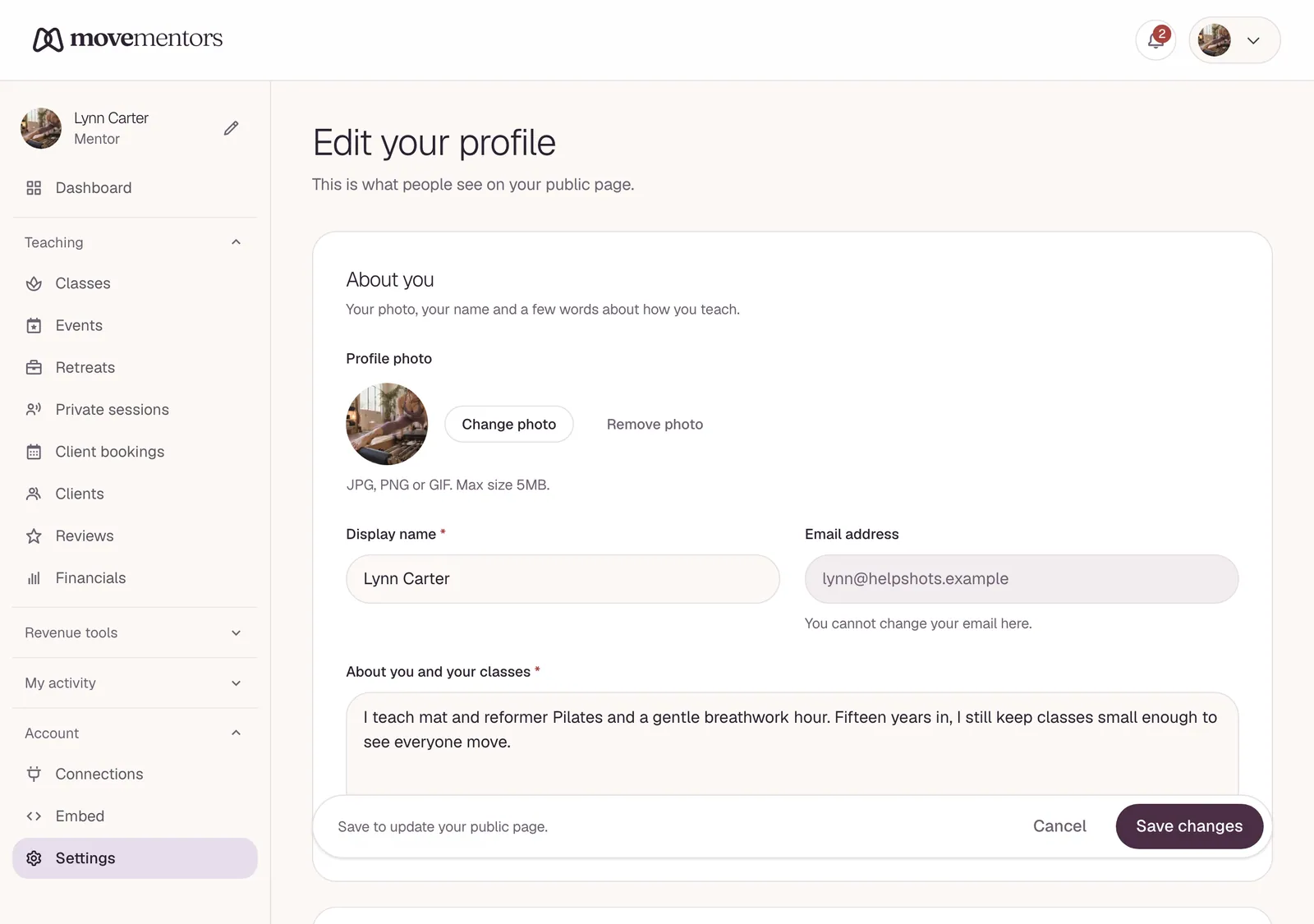Open Client bookings in sidebar
Screen dimensions: 1314x924
coord(135,452)
